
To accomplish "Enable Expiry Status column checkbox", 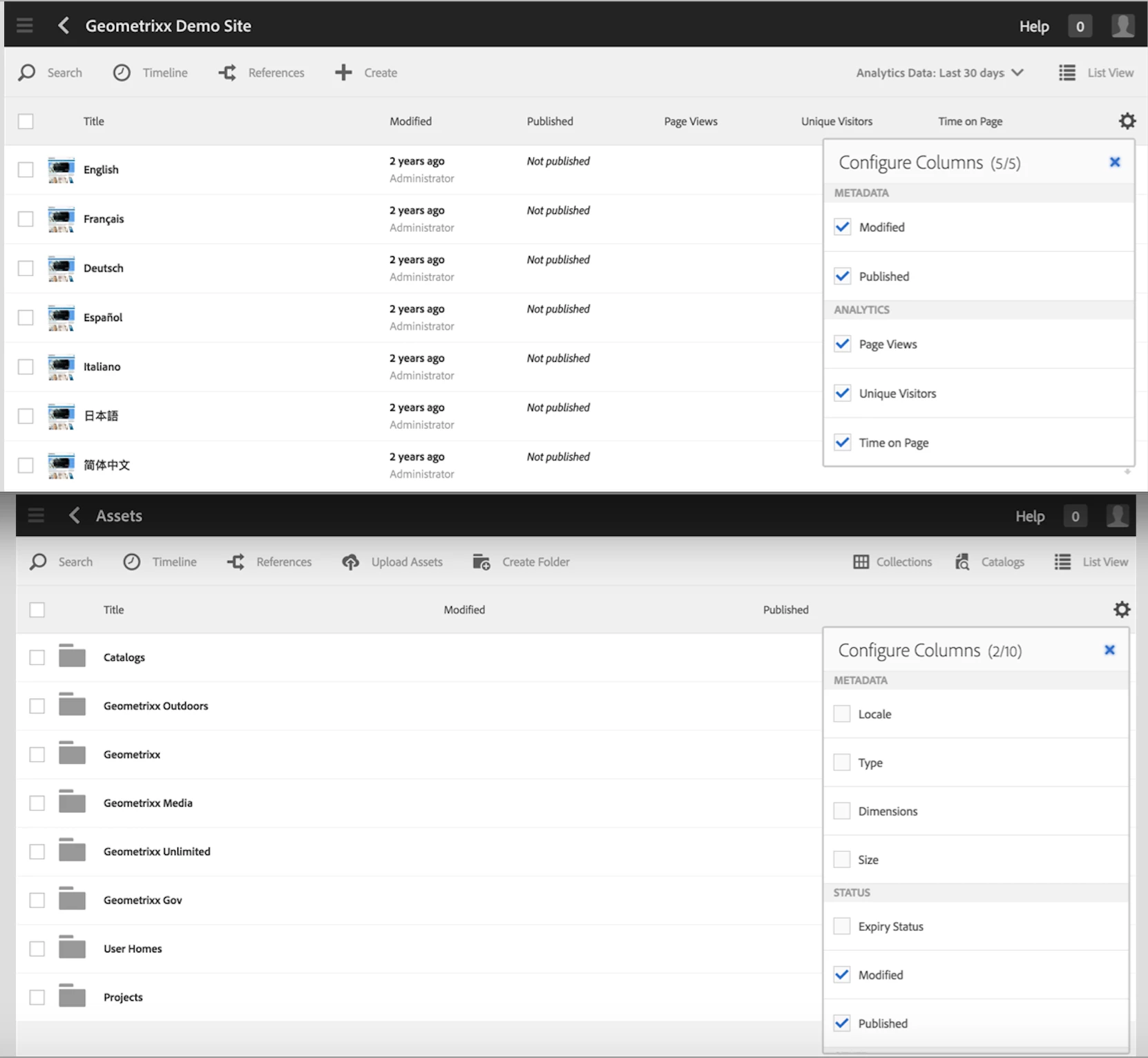I will (x=841, y=925).
